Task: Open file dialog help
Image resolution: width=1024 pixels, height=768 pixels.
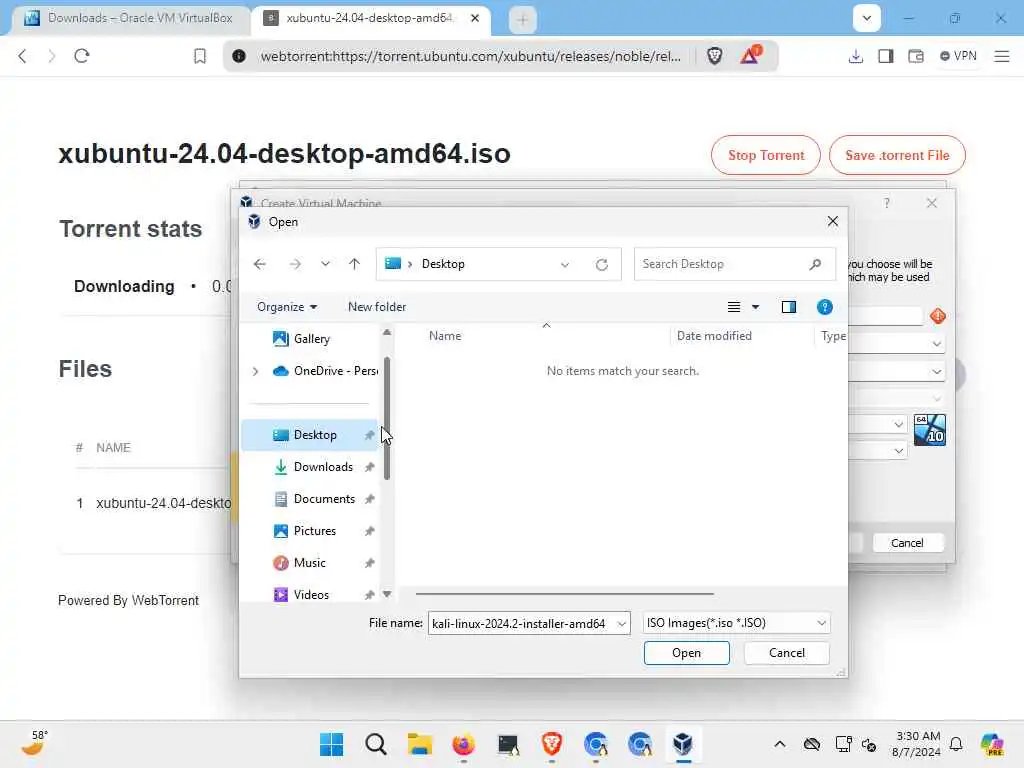Action: click(825, 307)
